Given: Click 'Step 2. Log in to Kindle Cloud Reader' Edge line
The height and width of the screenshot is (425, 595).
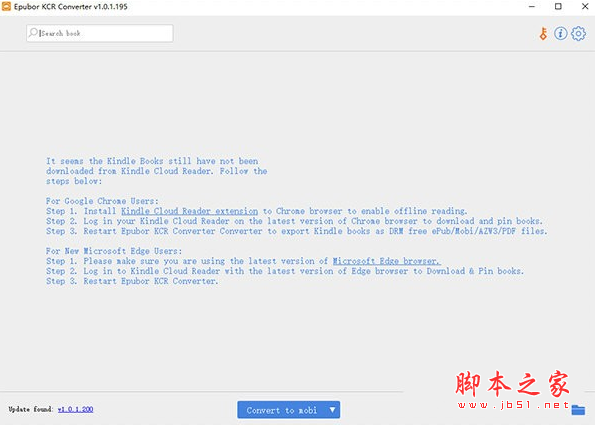Looking at the screenshot, I should tap(285, 271).
